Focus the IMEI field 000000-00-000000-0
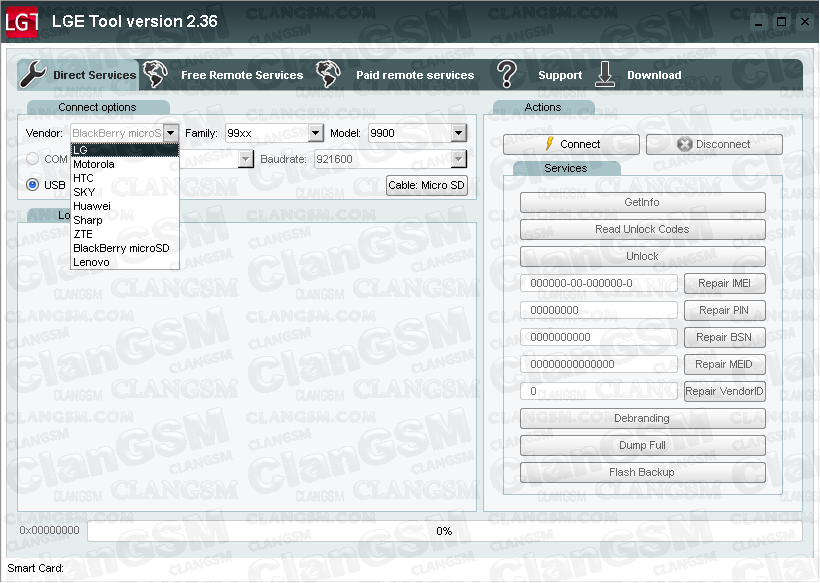 pos(599,283)
